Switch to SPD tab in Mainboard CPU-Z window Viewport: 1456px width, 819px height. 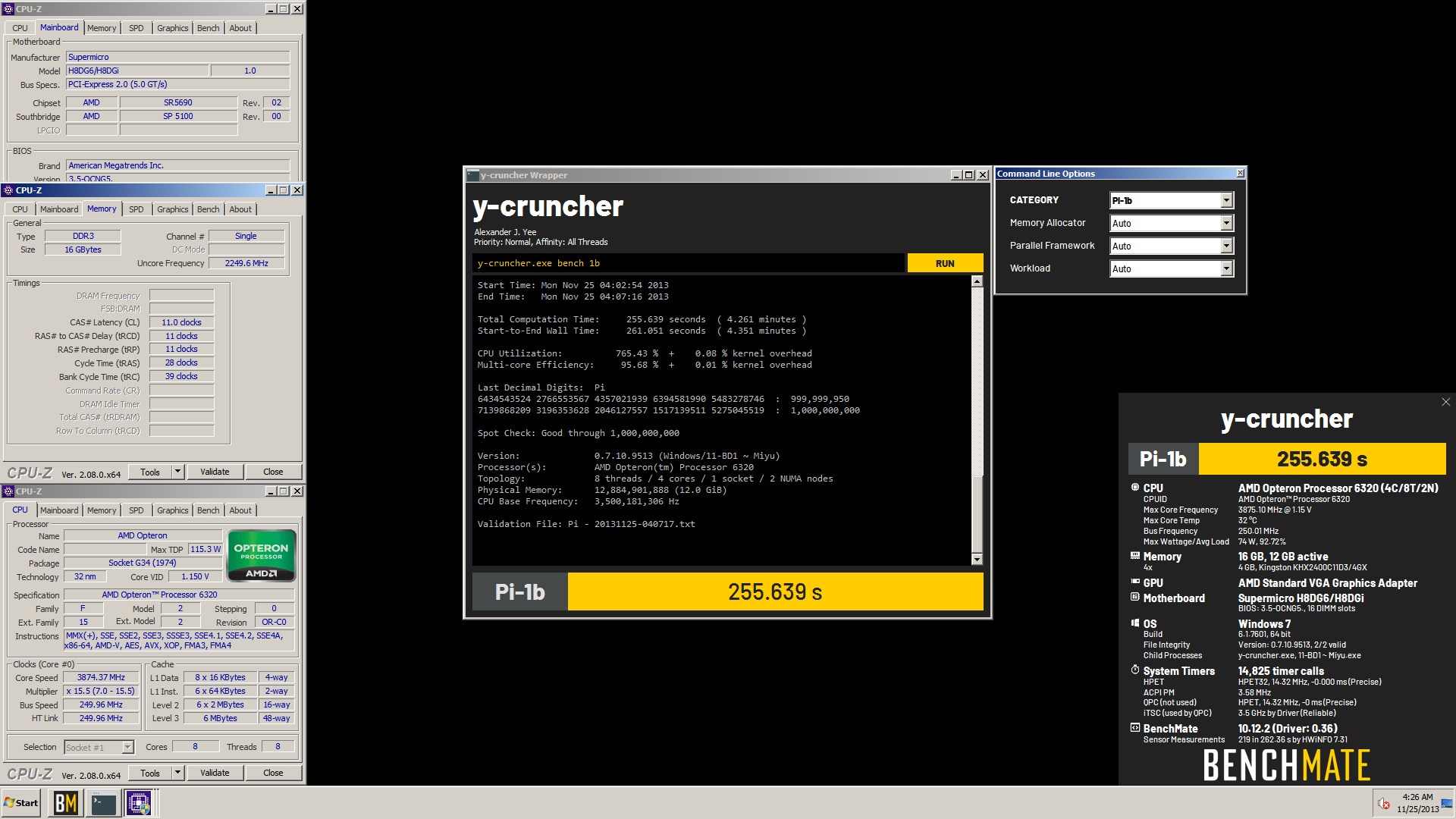point(136,28)
